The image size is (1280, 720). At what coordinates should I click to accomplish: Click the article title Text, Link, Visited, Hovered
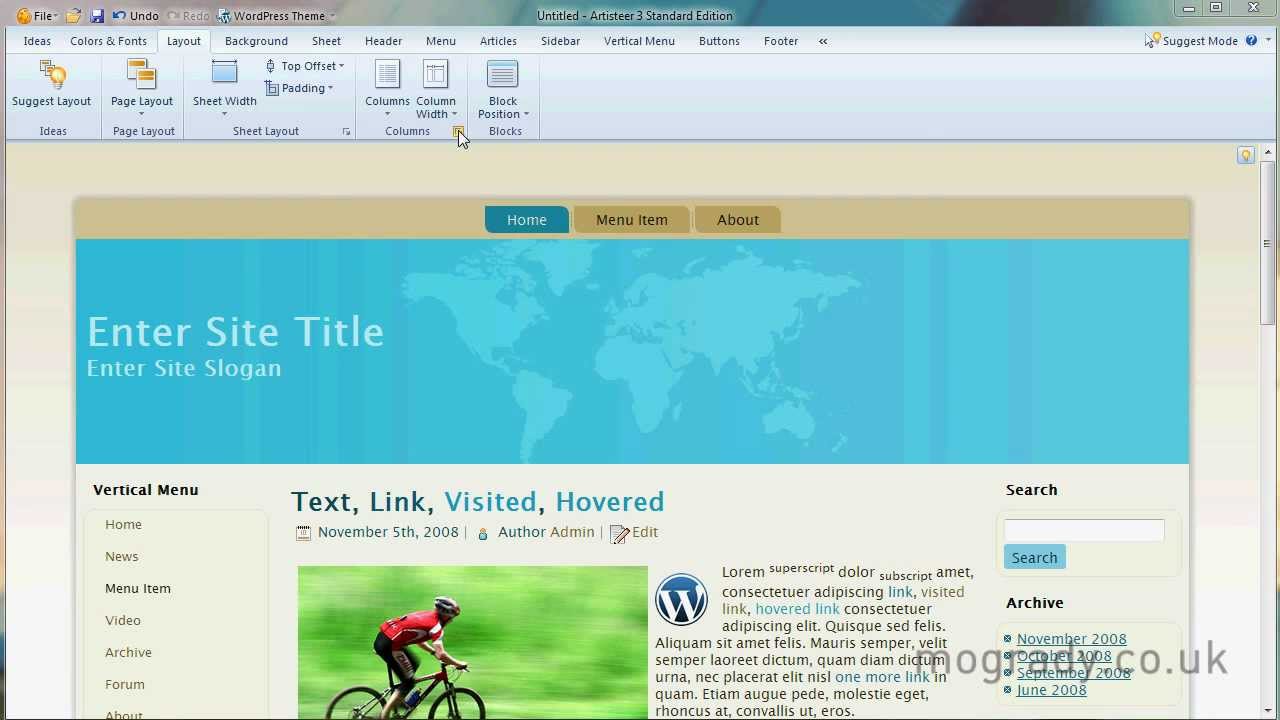coord(478,502)
